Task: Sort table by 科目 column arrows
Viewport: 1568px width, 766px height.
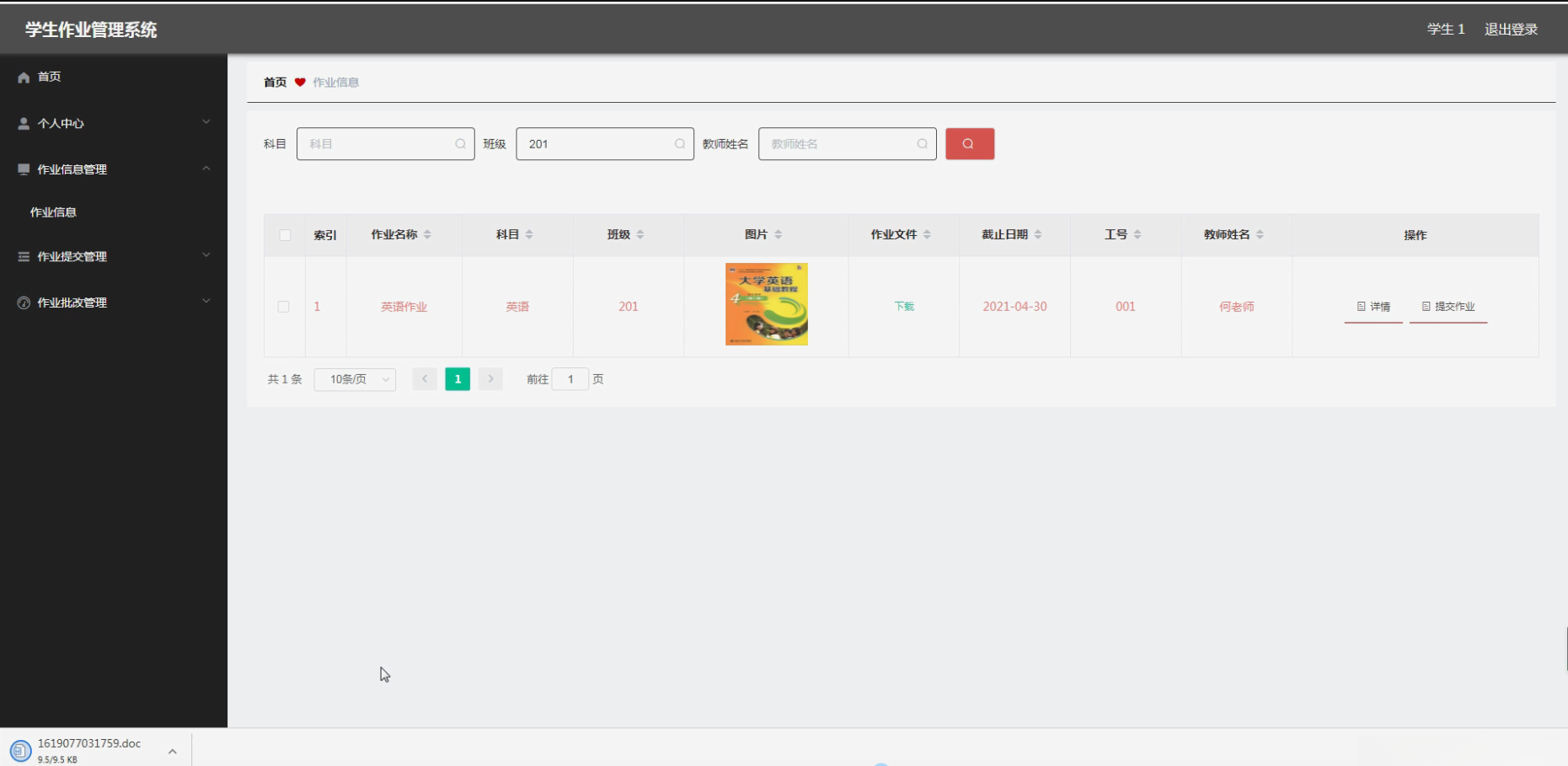Action: (x=529, y=234)
